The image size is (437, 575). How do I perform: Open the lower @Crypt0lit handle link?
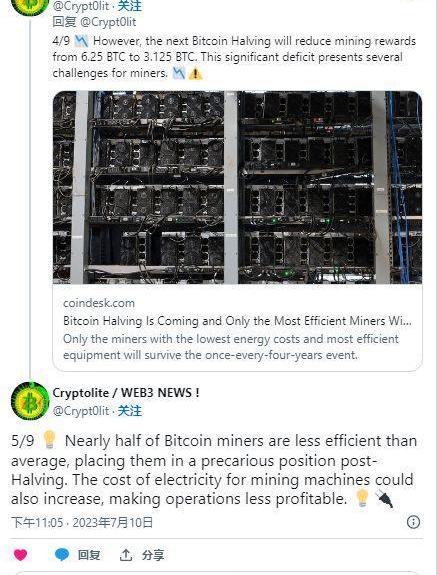[81, 411]
